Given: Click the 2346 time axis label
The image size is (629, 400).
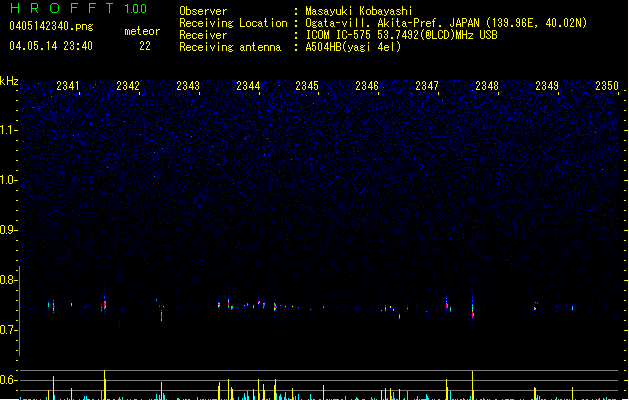Looking at the screenshot, I should (x=367, y=85).
